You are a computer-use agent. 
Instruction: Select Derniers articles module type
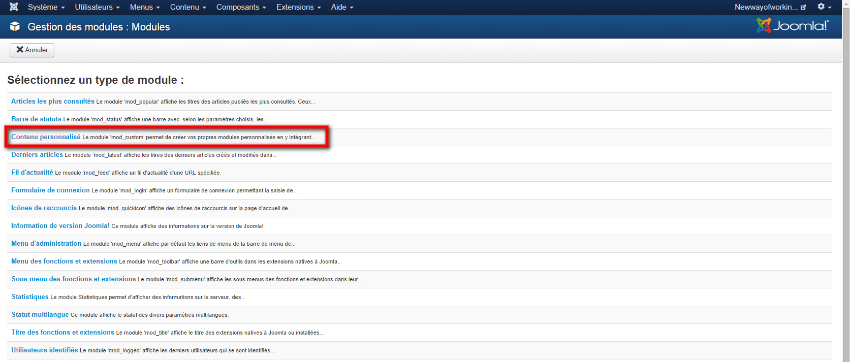37,154
